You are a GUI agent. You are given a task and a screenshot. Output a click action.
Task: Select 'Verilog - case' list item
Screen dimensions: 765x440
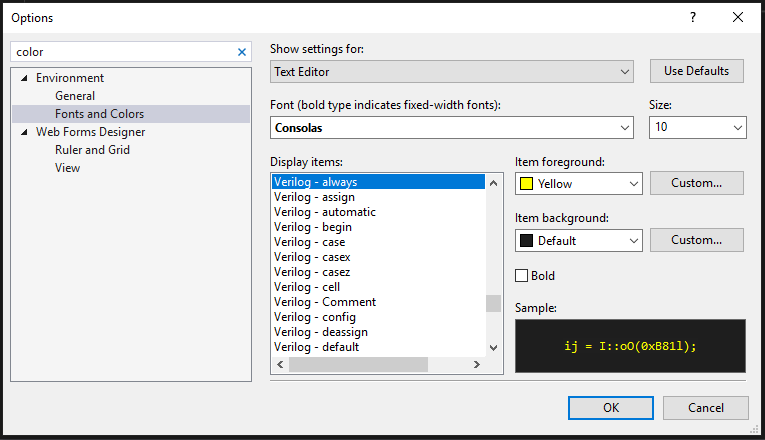[378, 242]
